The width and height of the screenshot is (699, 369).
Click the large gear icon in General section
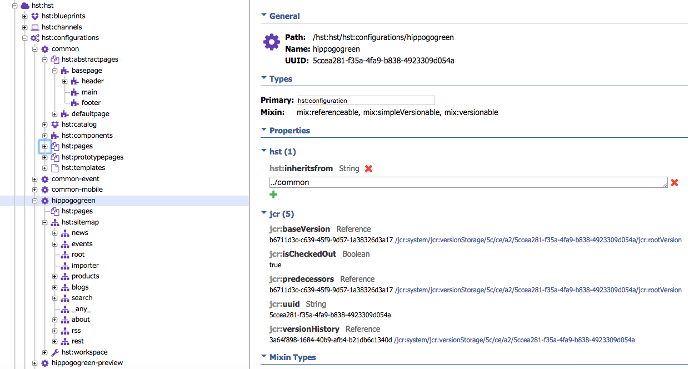pyautogui.click(x=271, y=43)
